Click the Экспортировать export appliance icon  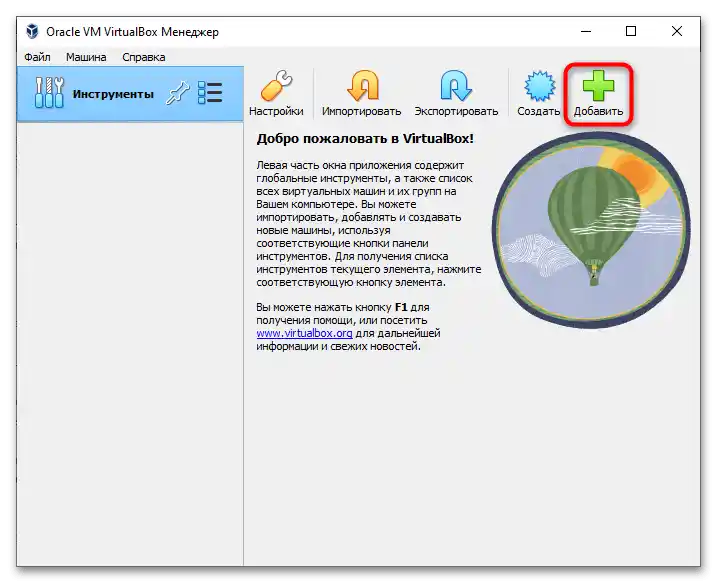point(455,86)
